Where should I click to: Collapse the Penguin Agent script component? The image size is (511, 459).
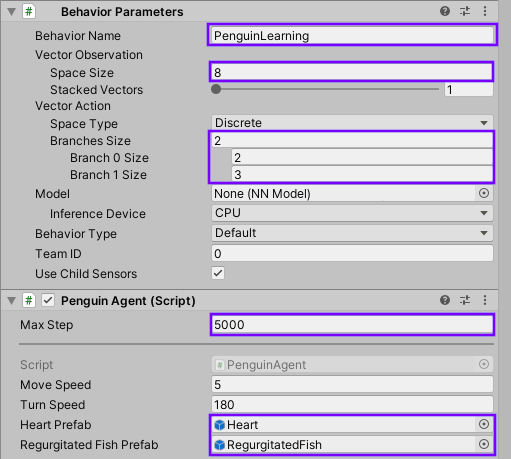pyautogui.click(x=12, y=301)
